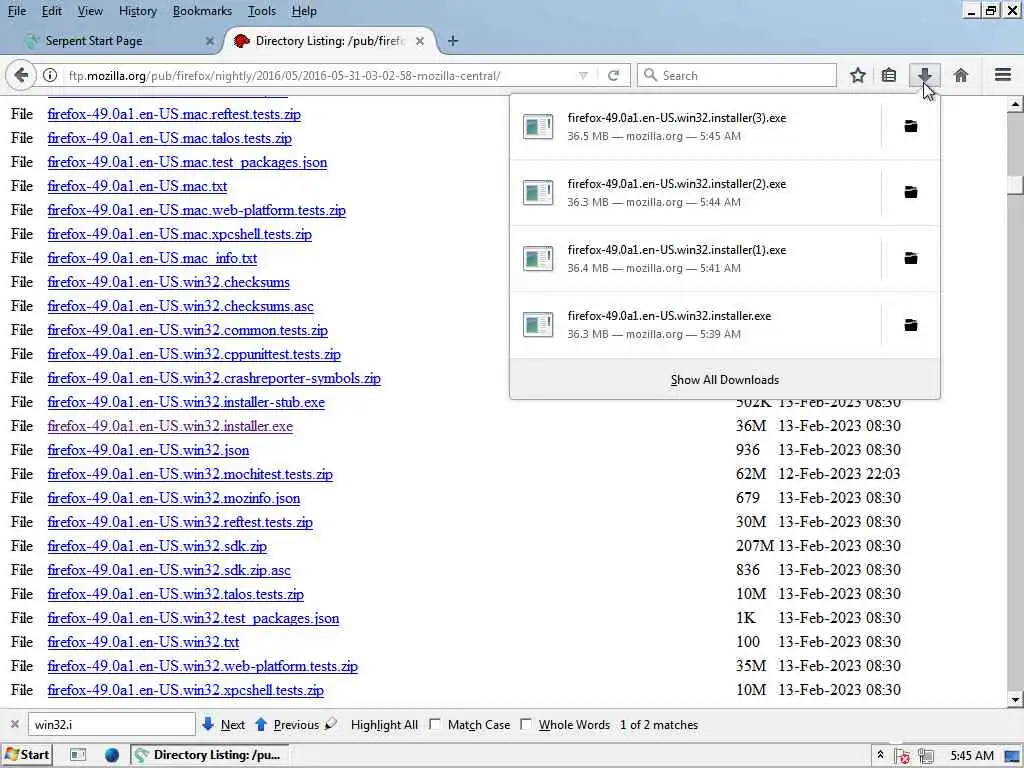Open firefox-49.0a1.en-US.mac.txt link
1024x768 pixels.
137,186
